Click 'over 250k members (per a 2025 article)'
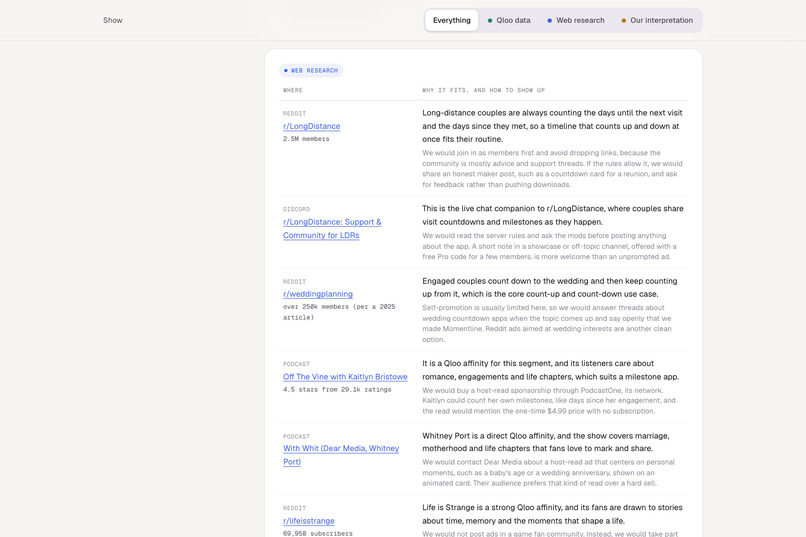The height and width of the screenshot is (537, 806). tap(339, 312)
